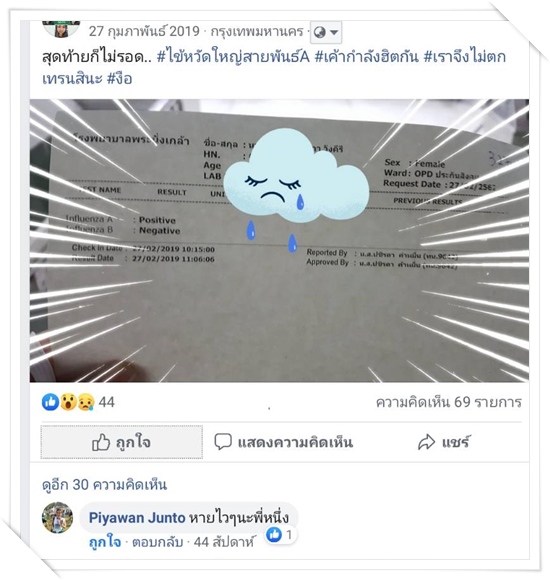Click the Sad reaction emoji icon

(86, 402)
